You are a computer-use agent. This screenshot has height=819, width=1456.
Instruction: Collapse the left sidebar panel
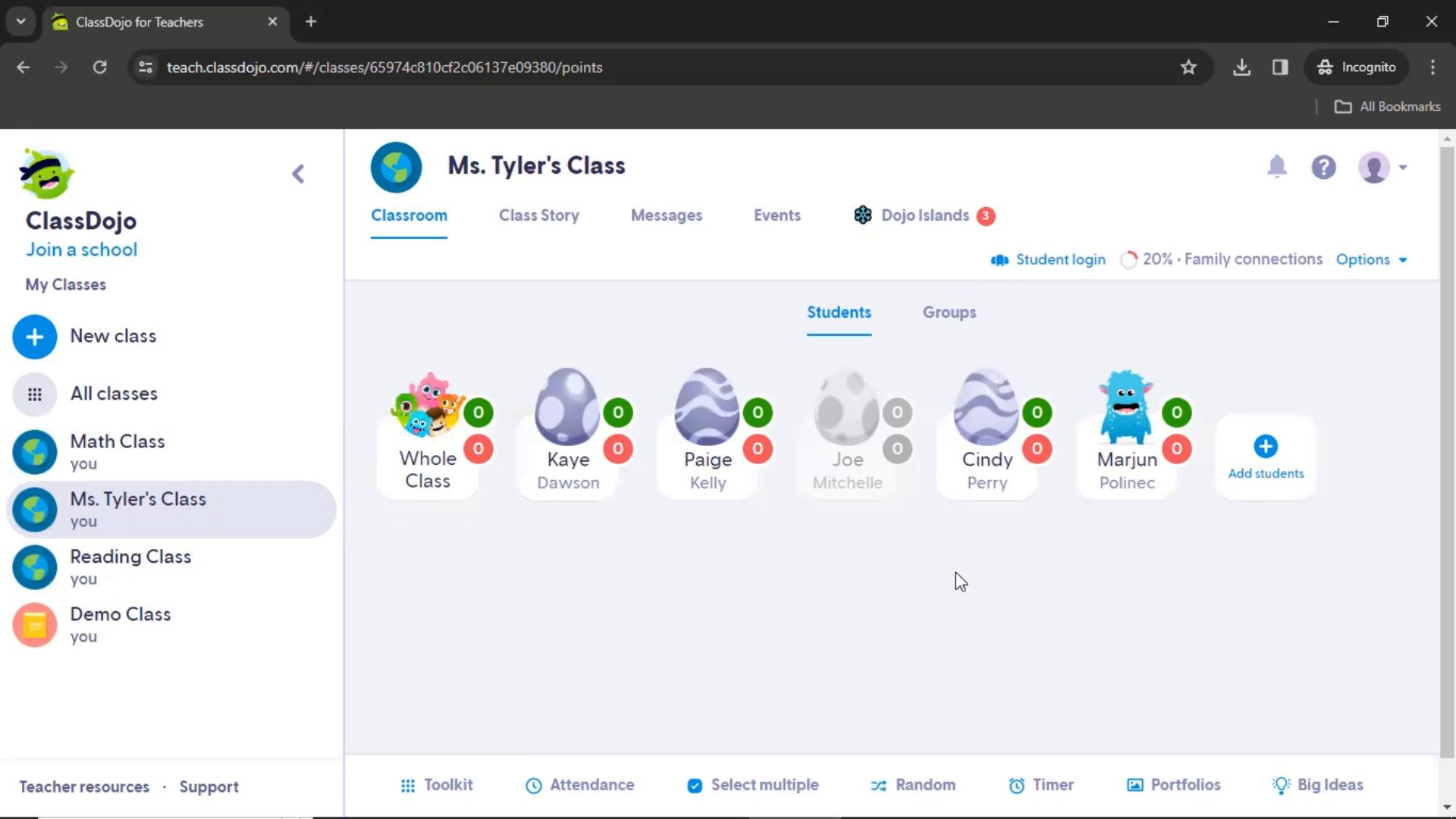click(298, 173)
